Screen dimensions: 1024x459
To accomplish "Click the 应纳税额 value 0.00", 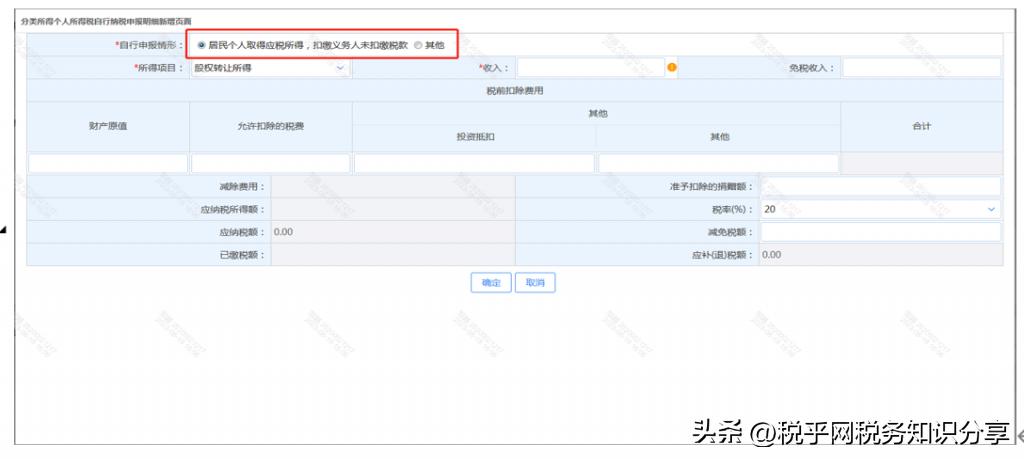I will pyautogui.click(x=283, y=232).
